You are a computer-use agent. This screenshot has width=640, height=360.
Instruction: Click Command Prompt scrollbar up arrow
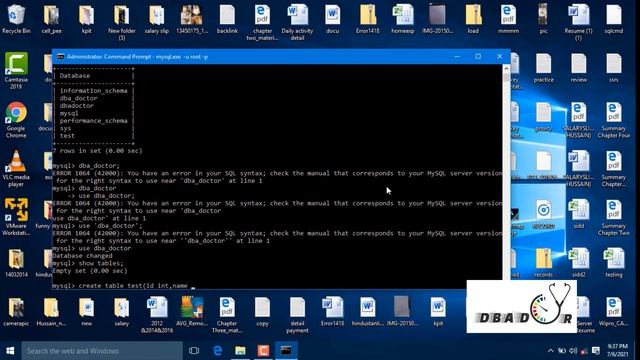[506, 68]
